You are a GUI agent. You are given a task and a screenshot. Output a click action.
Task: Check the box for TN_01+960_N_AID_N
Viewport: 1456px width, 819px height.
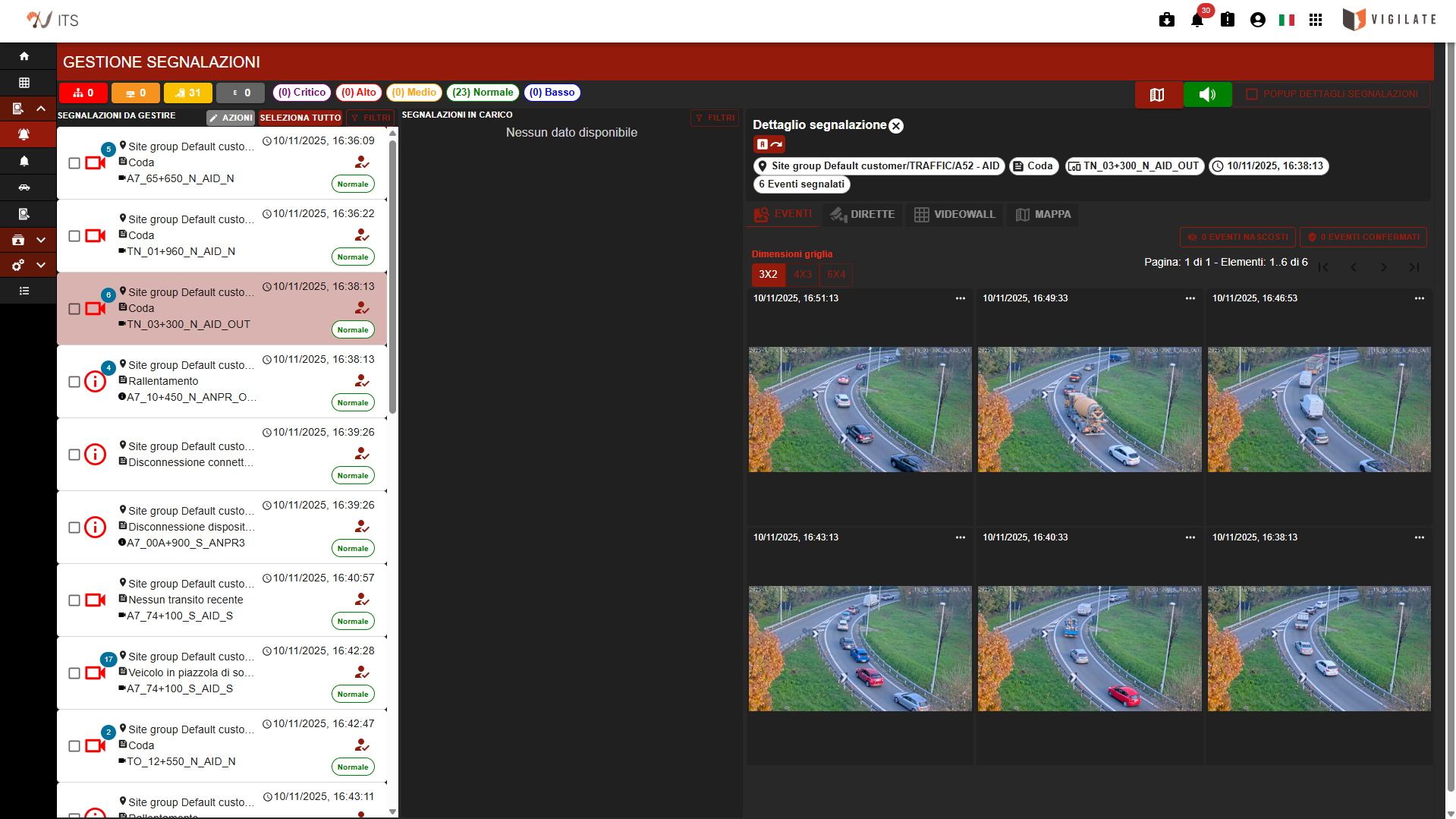click(x=74, y=236)
